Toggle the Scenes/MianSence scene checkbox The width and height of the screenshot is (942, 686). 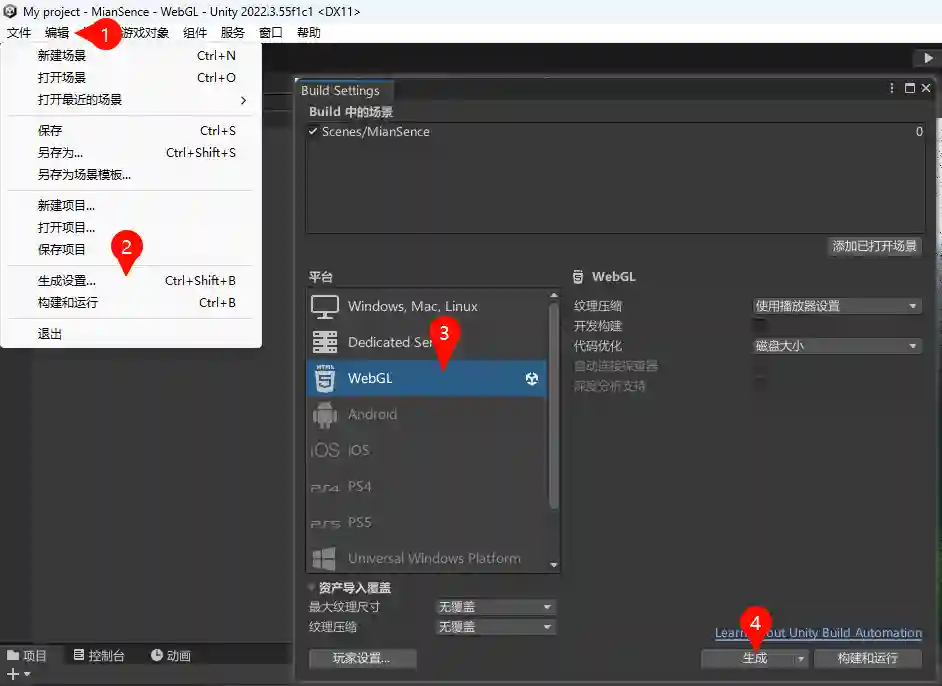(314, 131)
